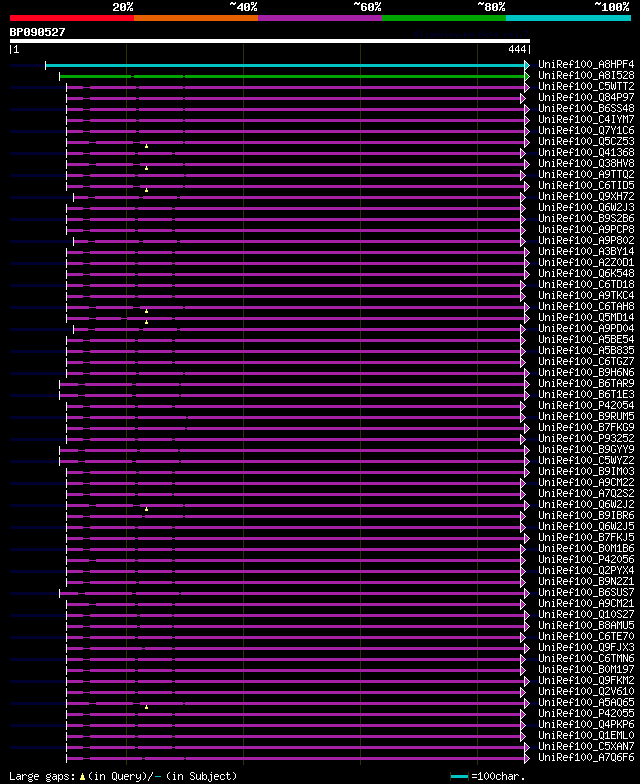Click the purple arrowhead ending the A7Q6F6 alignment
This screenshot has width=640, height=784.
tap(526, 758)
